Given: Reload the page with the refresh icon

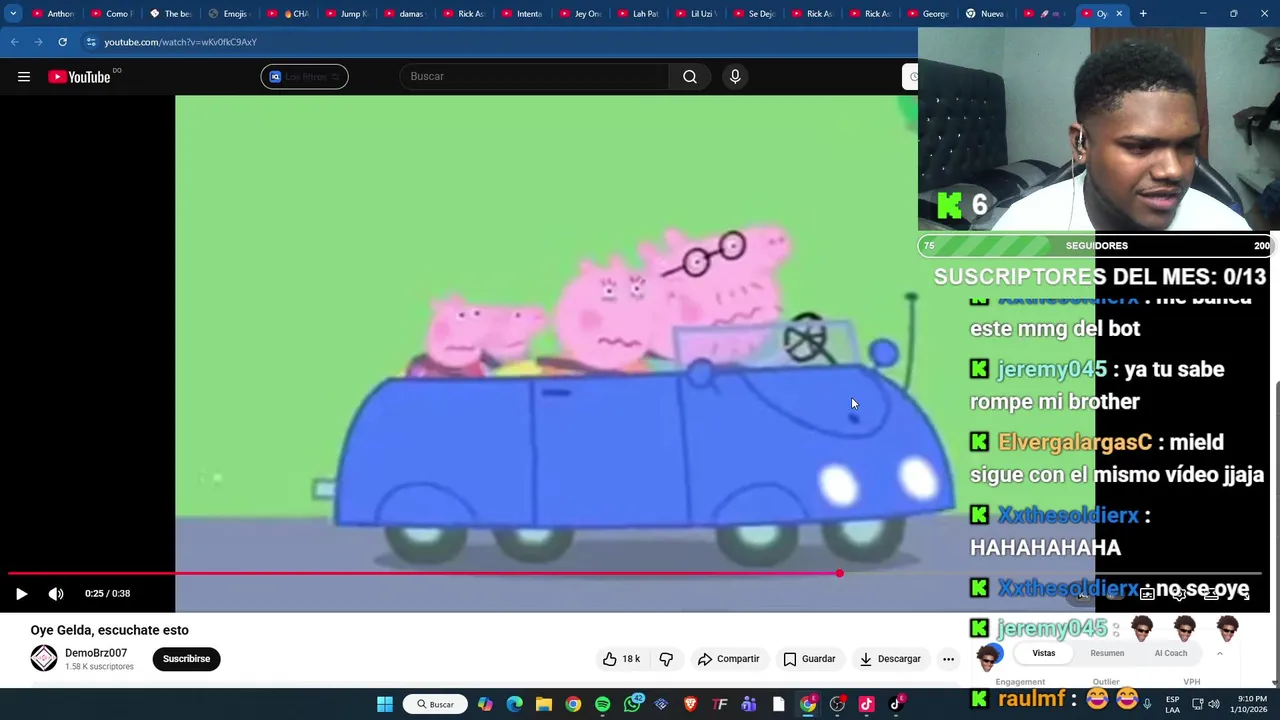Looking at the screenshot, I should click(x=62, y=42).
